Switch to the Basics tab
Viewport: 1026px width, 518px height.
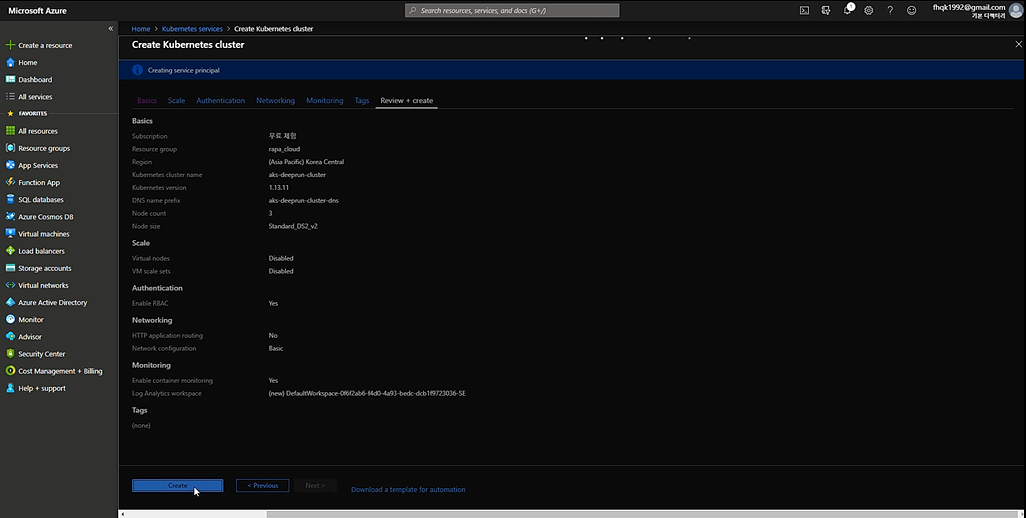point(147,101)
